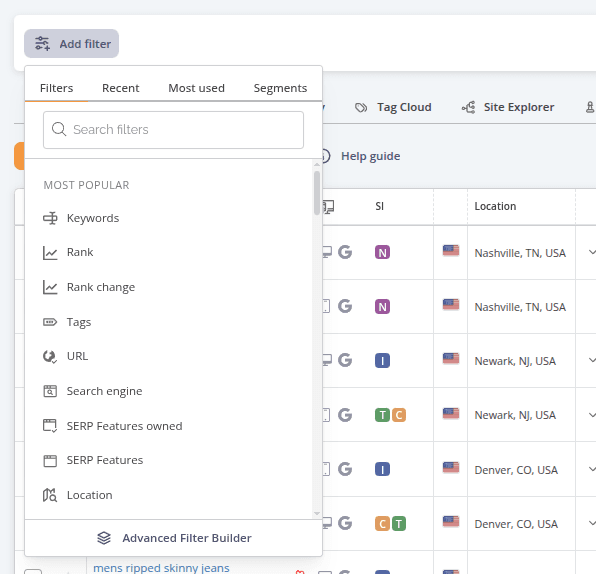Click the green T badge in second Newark row

point(382,415)
